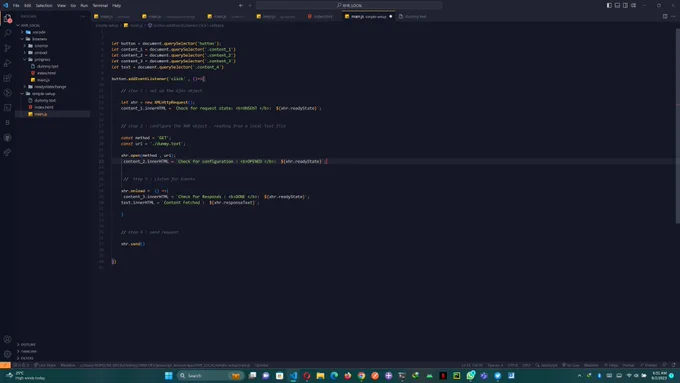Click the Prettier status bar item
This screenshot has height=383, width=680.
click(648, 365)
